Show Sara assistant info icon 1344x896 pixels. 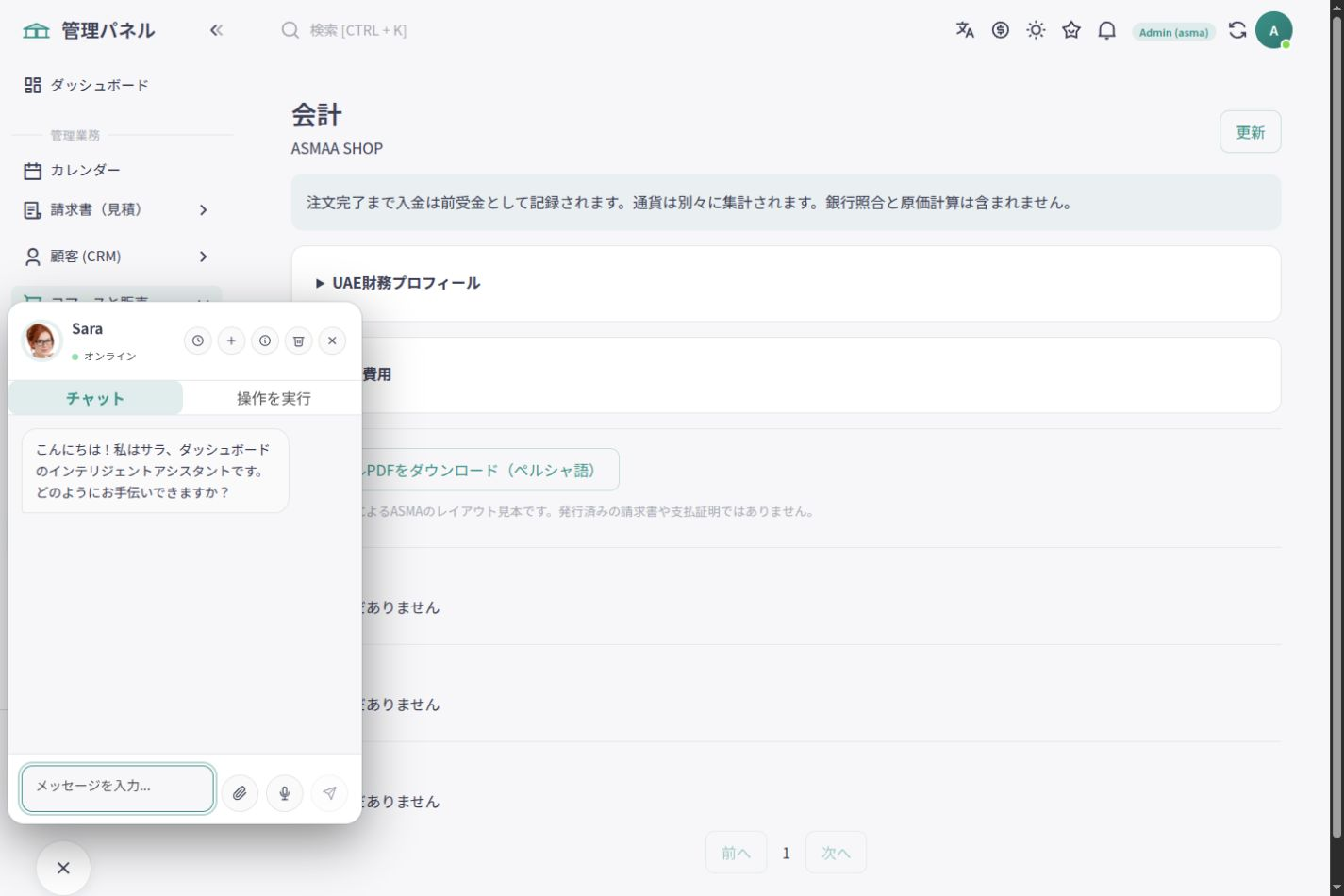[x=265, y=340]
